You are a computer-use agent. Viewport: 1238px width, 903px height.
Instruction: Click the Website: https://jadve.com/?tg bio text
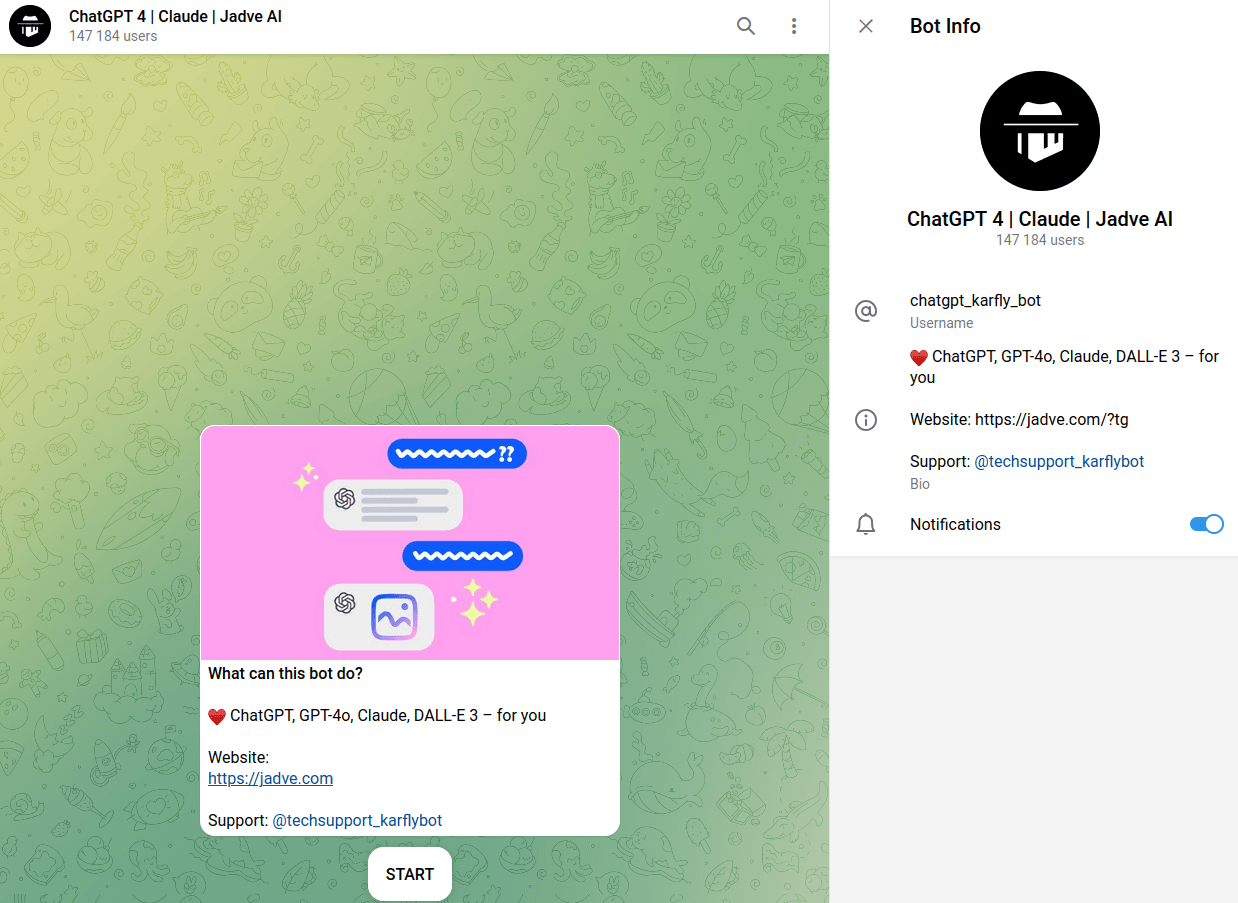[1019, 419]
